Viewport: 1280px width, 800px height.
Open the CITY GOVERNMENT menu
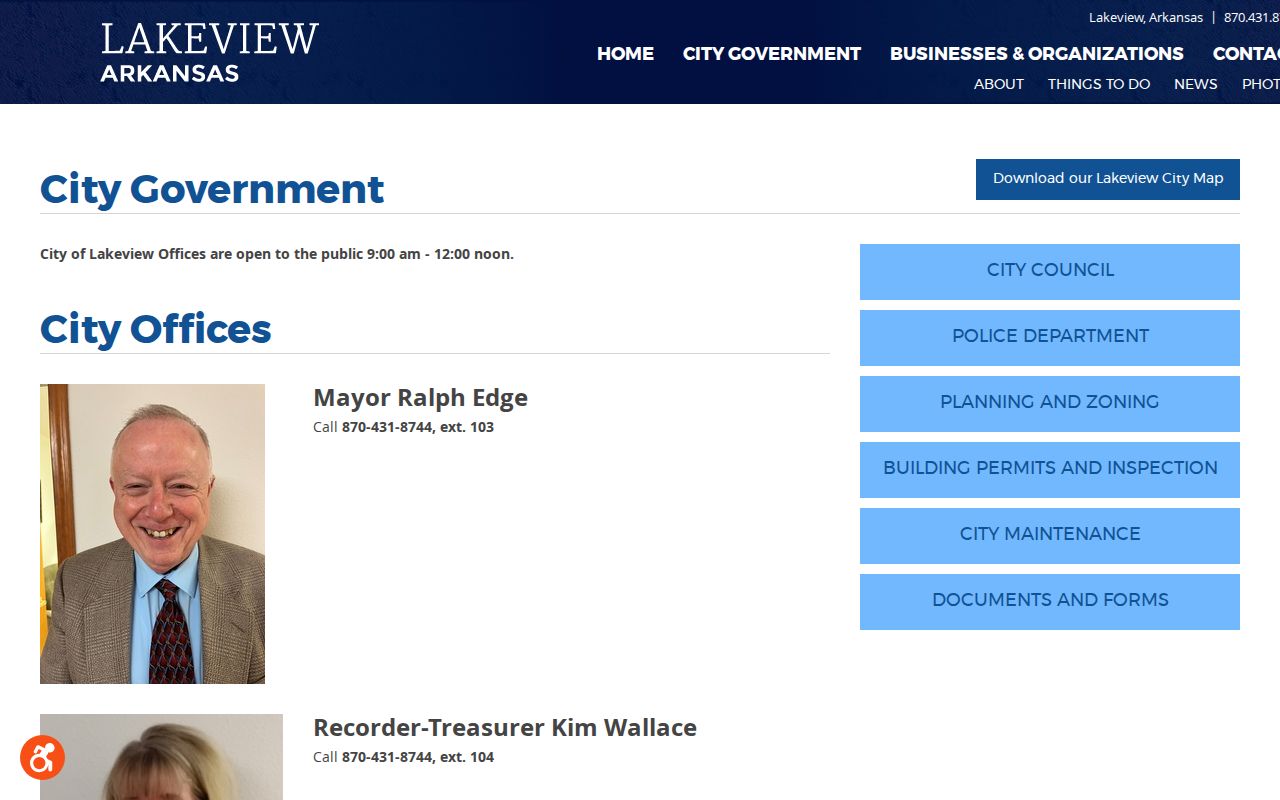[x=772, y=54]
